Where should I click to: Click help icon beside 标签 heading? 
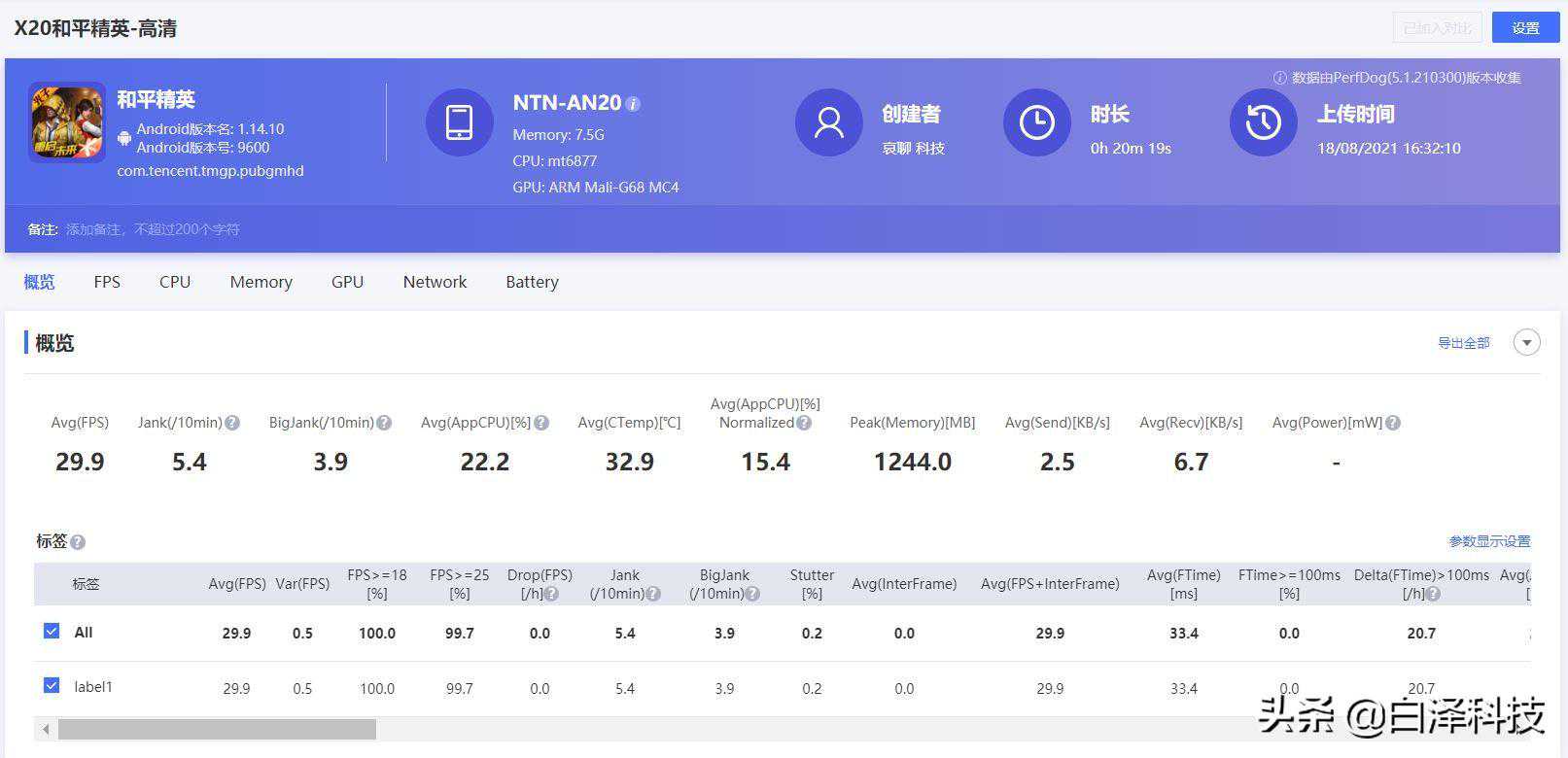coord(78,542)
